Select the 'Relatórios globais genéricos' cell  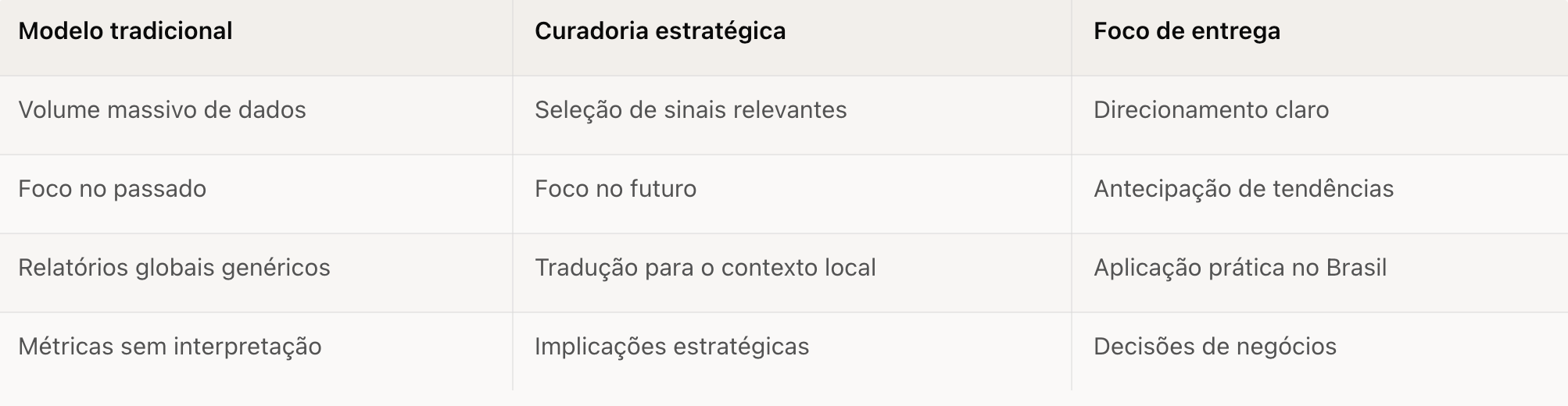[174, 268]
